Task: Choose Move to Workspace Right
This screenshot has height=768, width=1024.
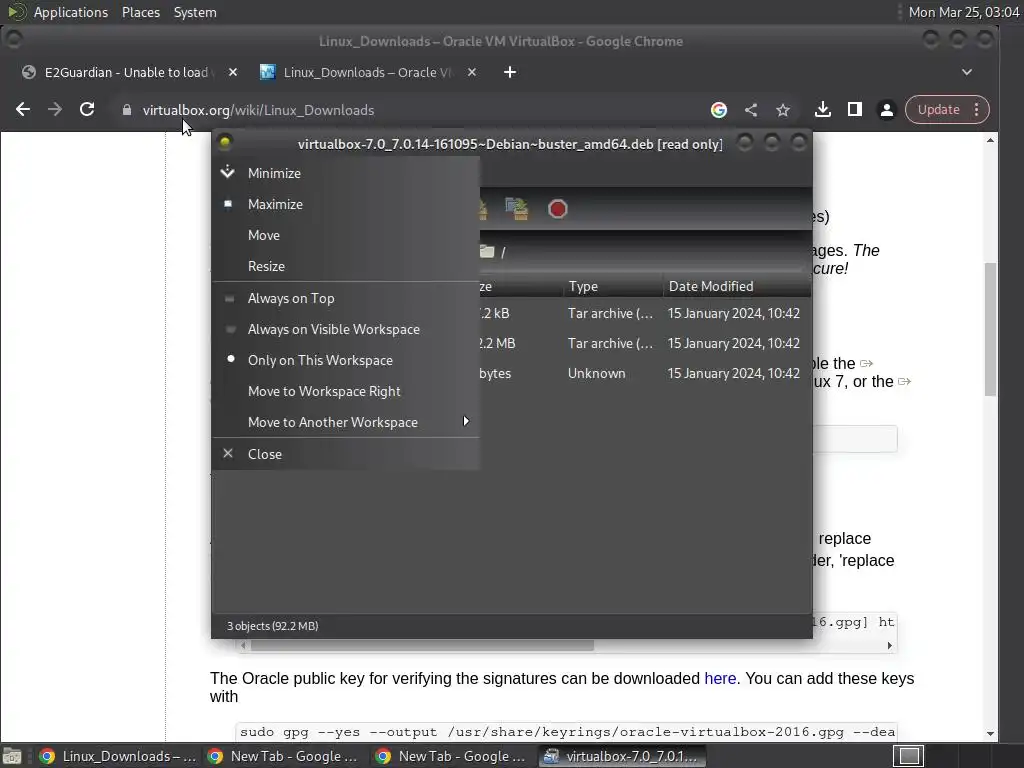Action: tap(346, 391)
